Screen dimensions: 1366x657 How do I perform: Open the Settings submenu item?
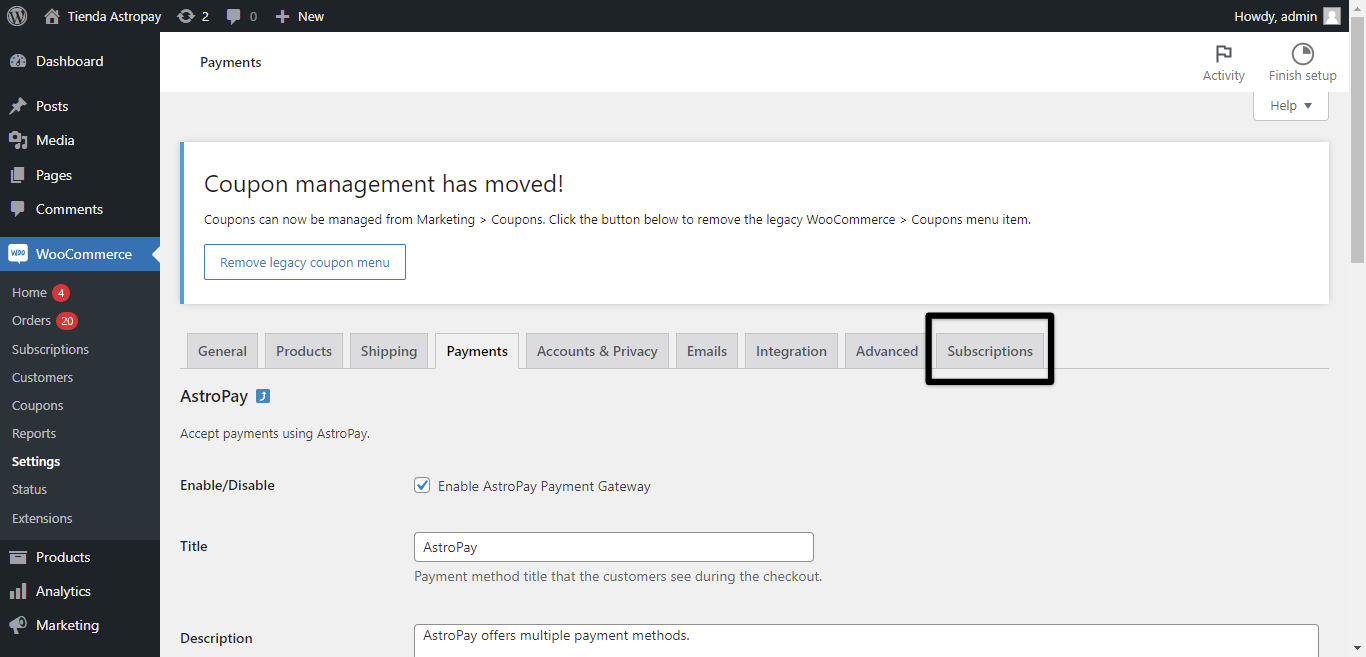pos(36,461)
